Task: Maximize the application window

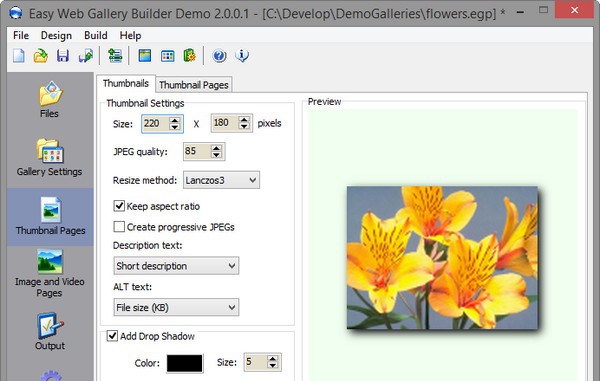Action: pyautogui.click(x=543, y=10)
